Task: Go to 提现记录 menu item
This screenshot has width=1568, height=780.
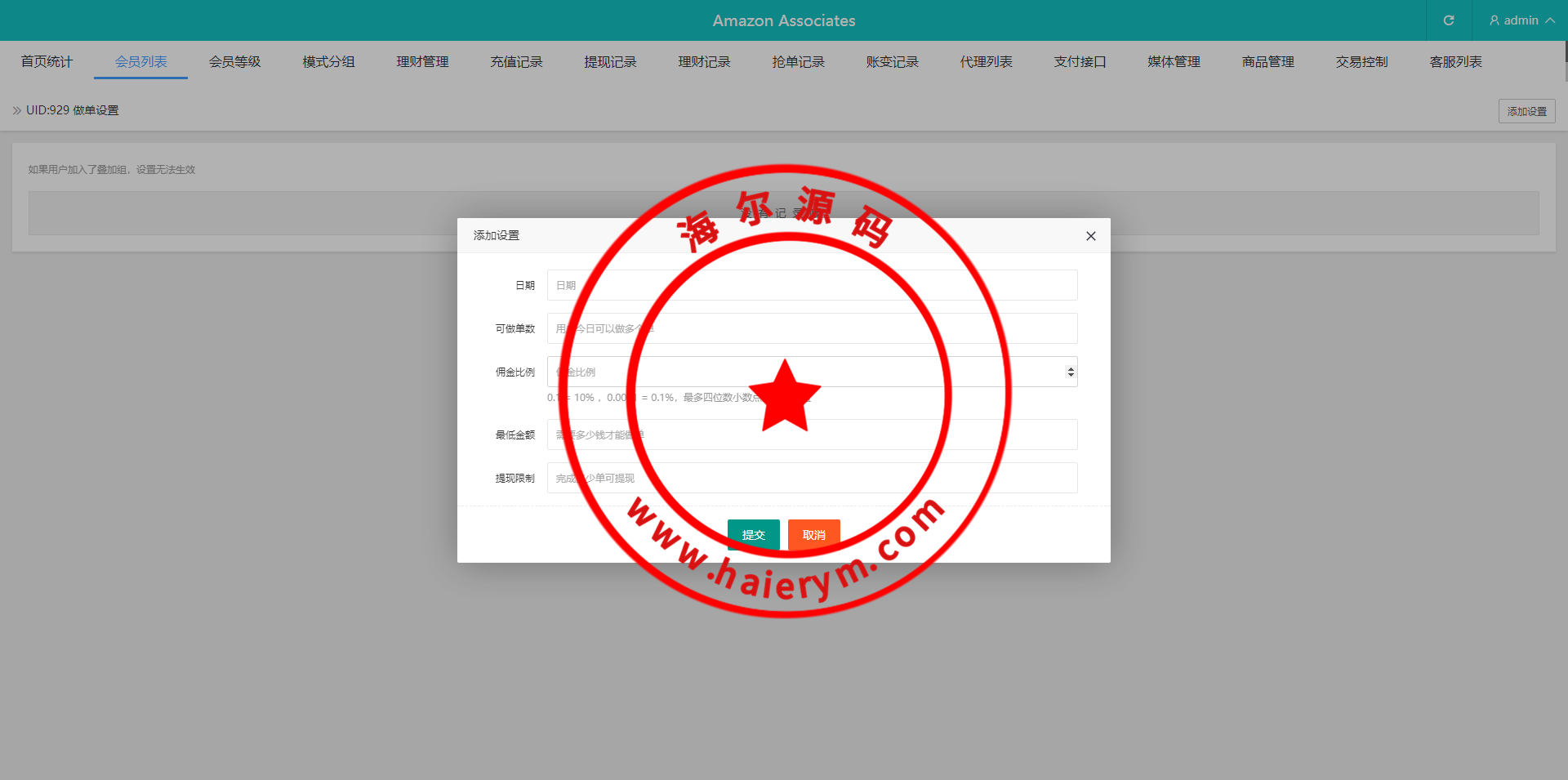Action: [610, 62]
